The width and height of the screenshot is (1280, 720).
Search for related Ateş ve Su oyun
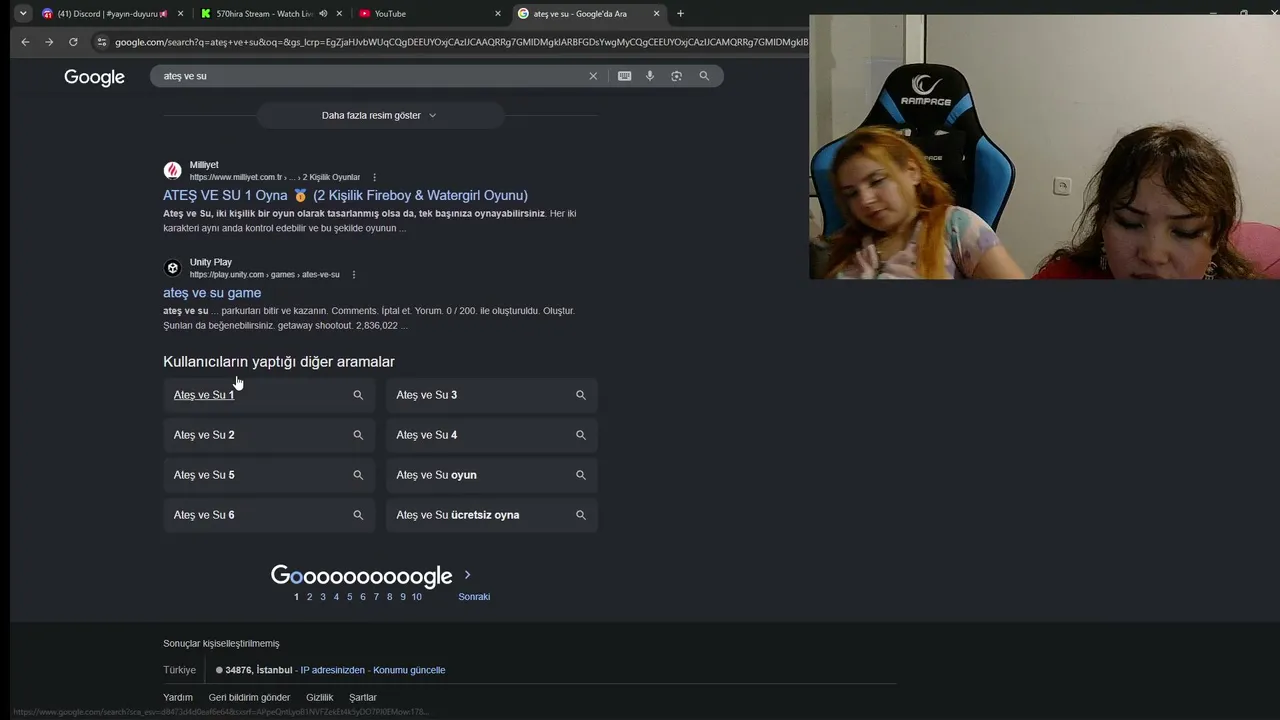pos(492,475)
